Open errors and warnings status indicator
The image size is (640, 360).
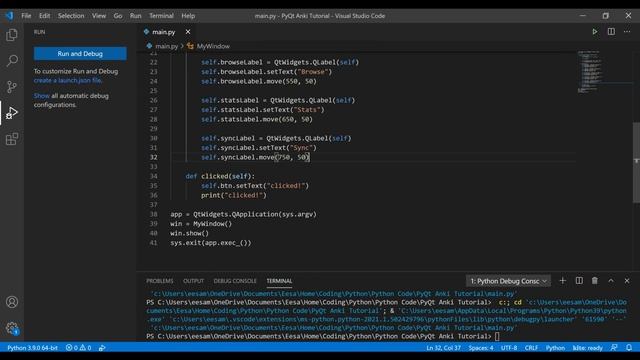pyautogui.click(x=78, y=348)
